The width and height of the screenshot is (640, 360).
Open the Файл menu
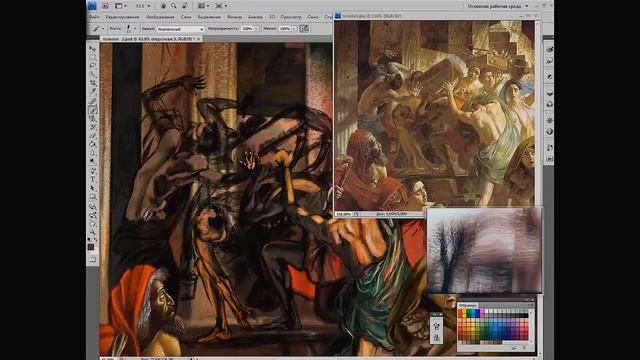click(x=94, y=17)
